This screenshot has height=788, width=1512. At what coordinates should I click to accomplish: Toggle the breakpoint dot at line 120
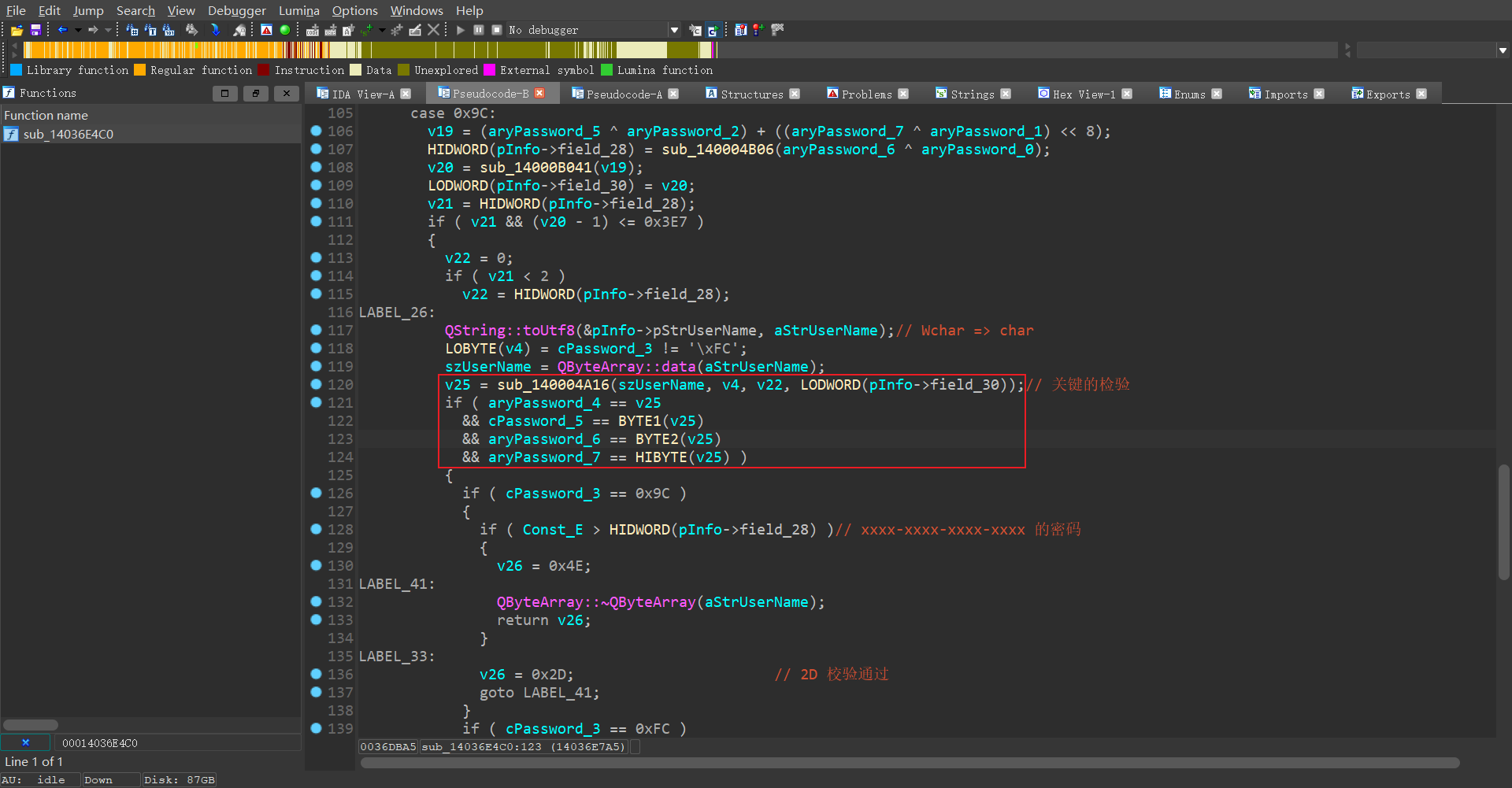pos(316,384)
